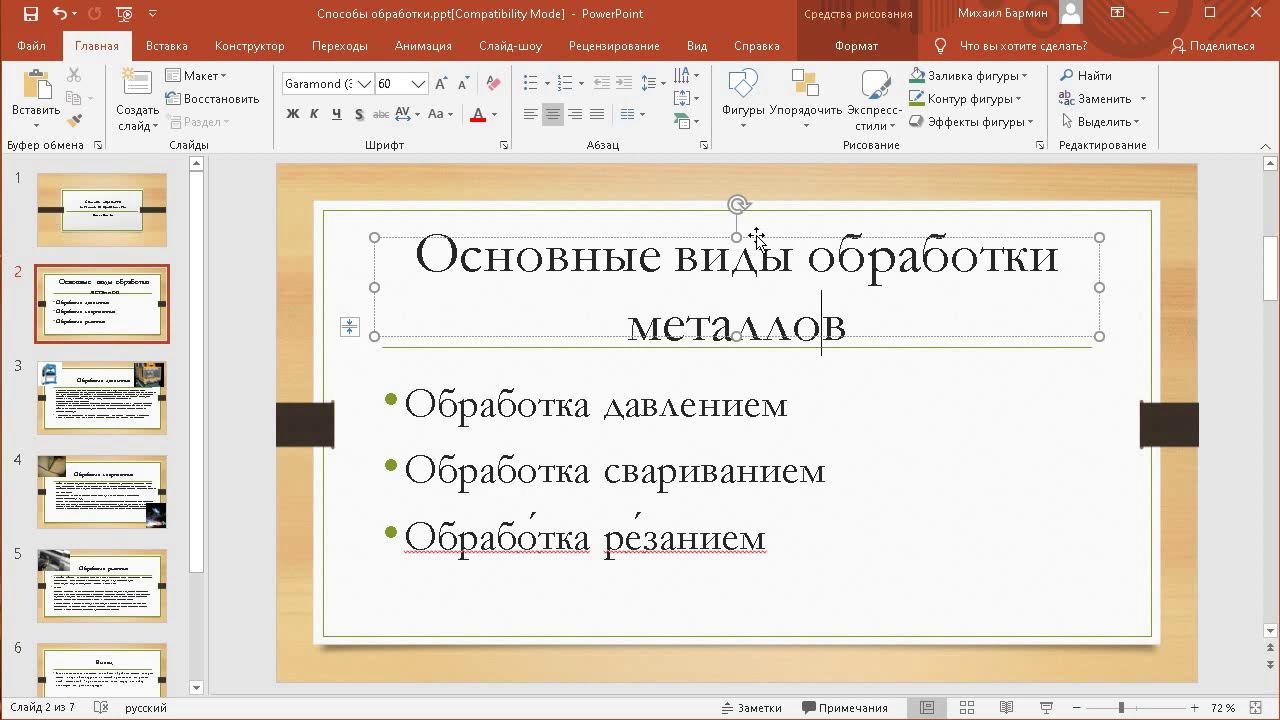Viewport: 1280px width, 720px height.
Task: Click the Заметки notes button
Action: 751,708
